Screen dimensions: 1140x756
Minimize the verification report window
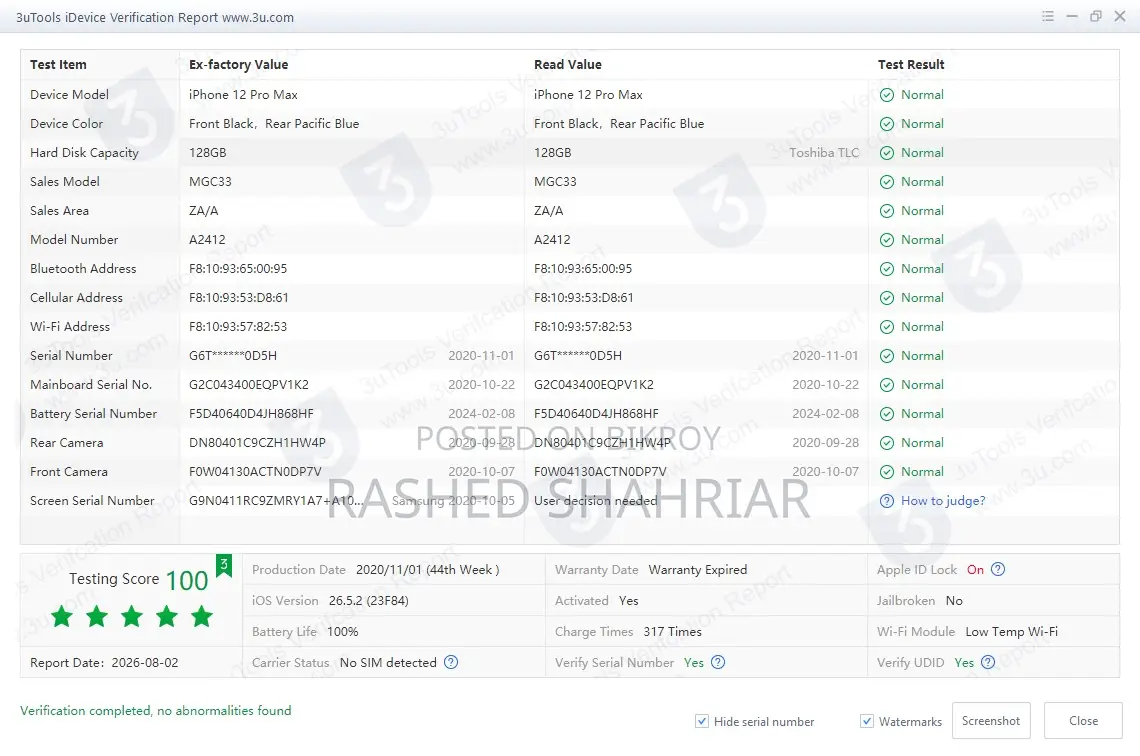pos(1072,16)
